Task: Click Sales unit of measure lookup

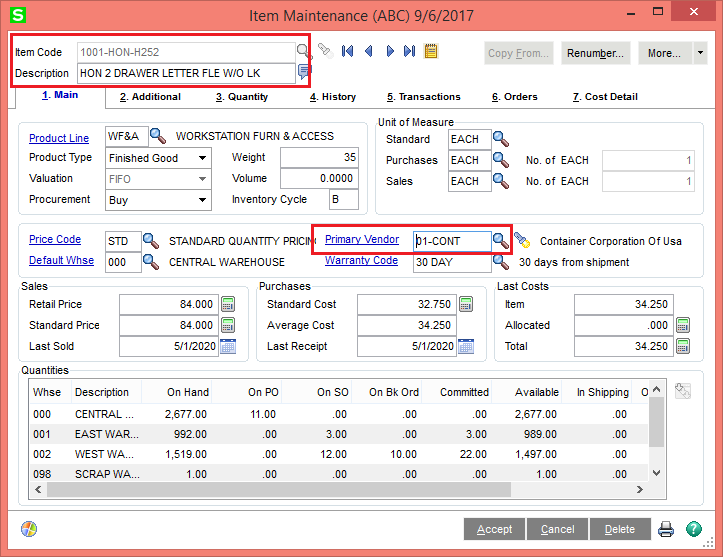Action: [501, 181]
